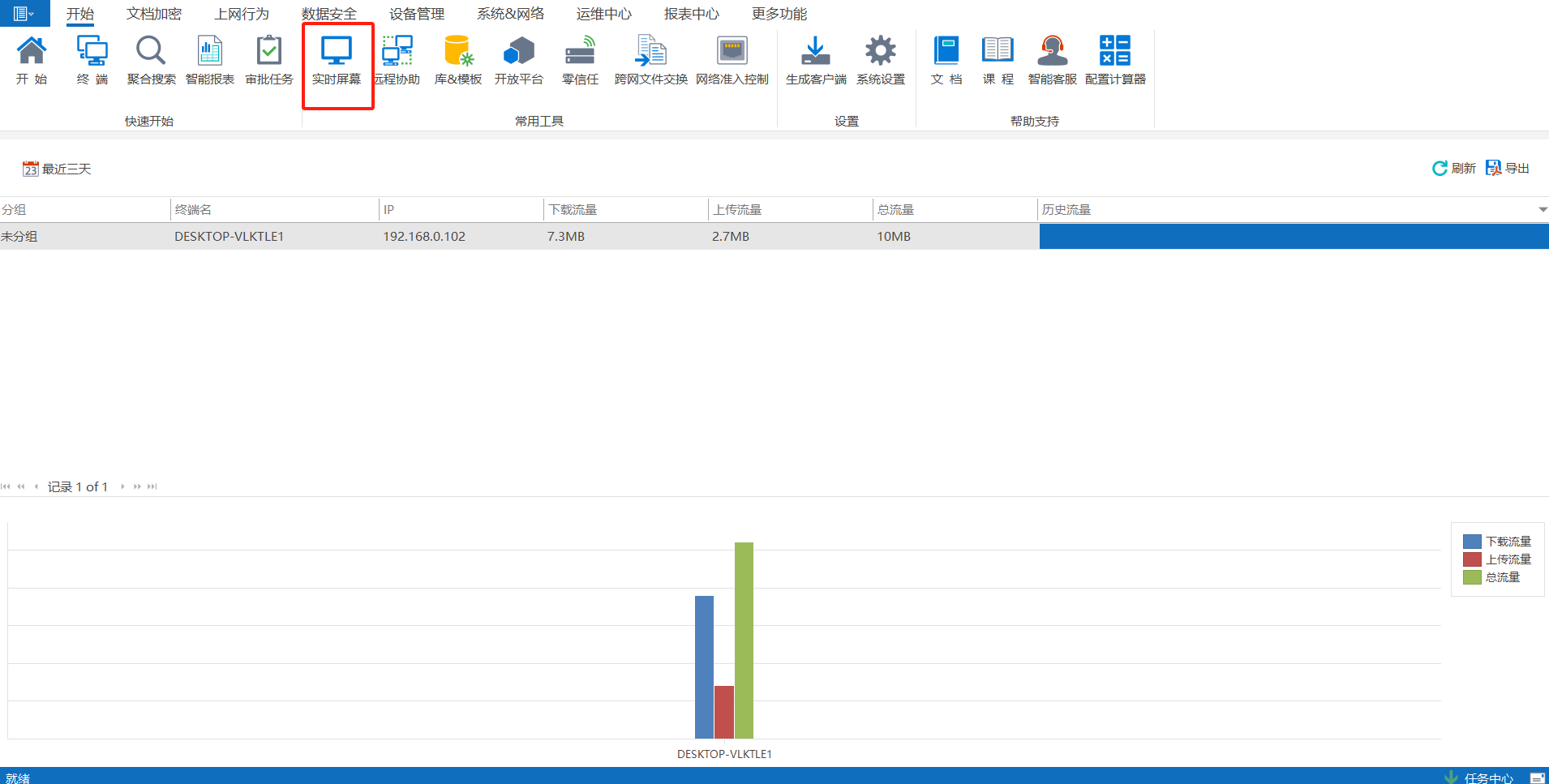
Task: Select the DESKTOP-VLKTLE1 table row
Action: tap(229, 237)
